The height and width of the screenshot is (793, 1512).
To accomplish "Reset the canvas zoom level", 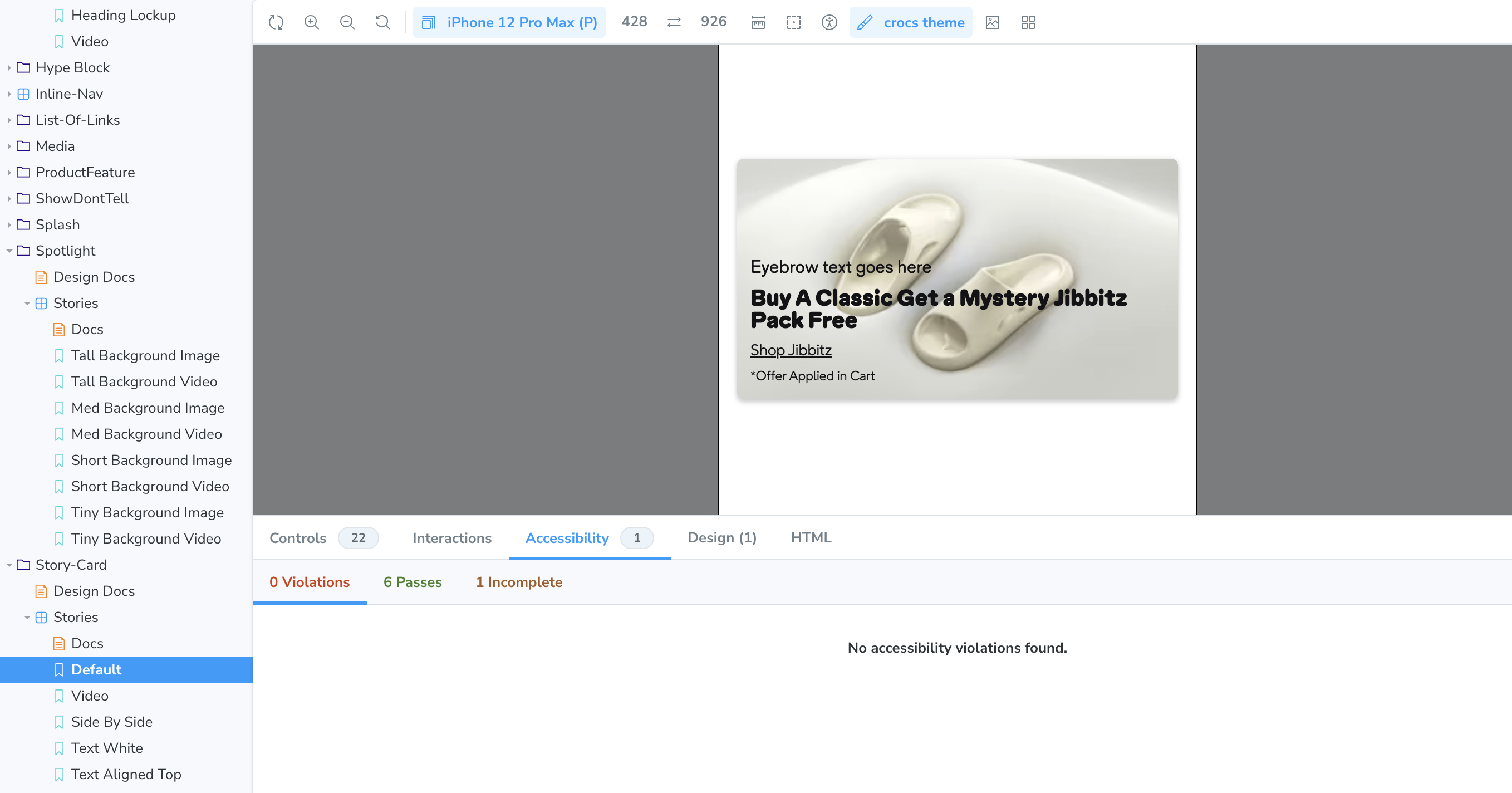I will pyautogui.click(x=382, y=22).
